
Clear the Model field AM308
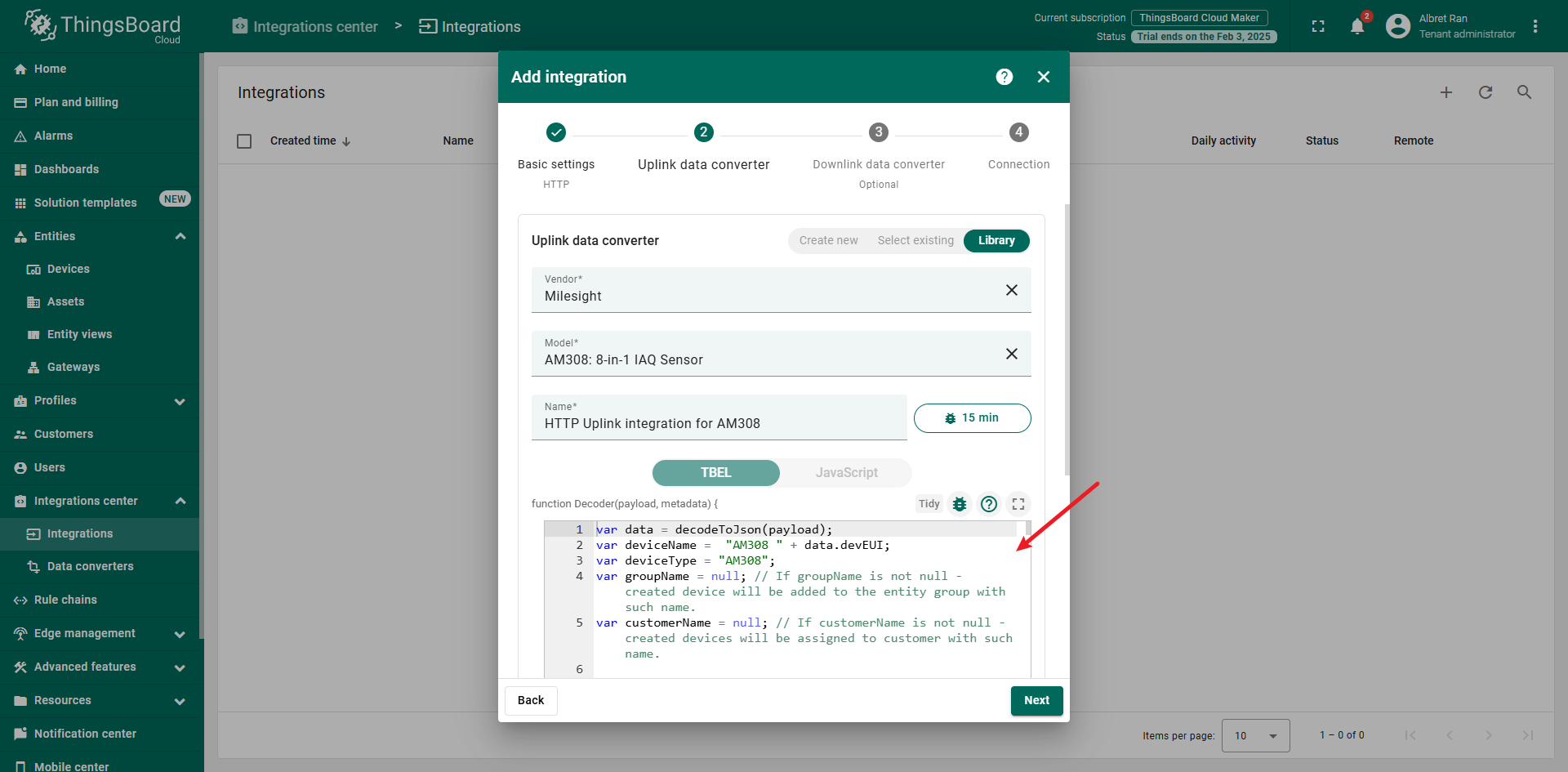[x=1012, y=354]
